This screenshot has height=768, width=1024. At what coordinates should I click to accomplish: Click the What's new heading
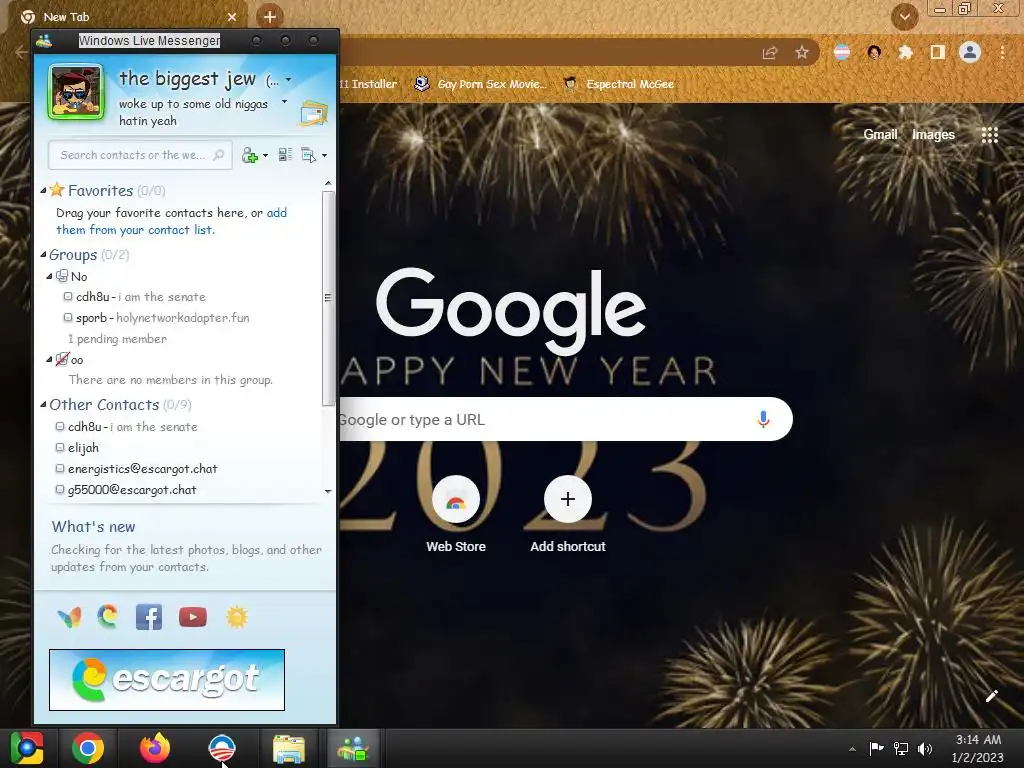tap(93, 526)
